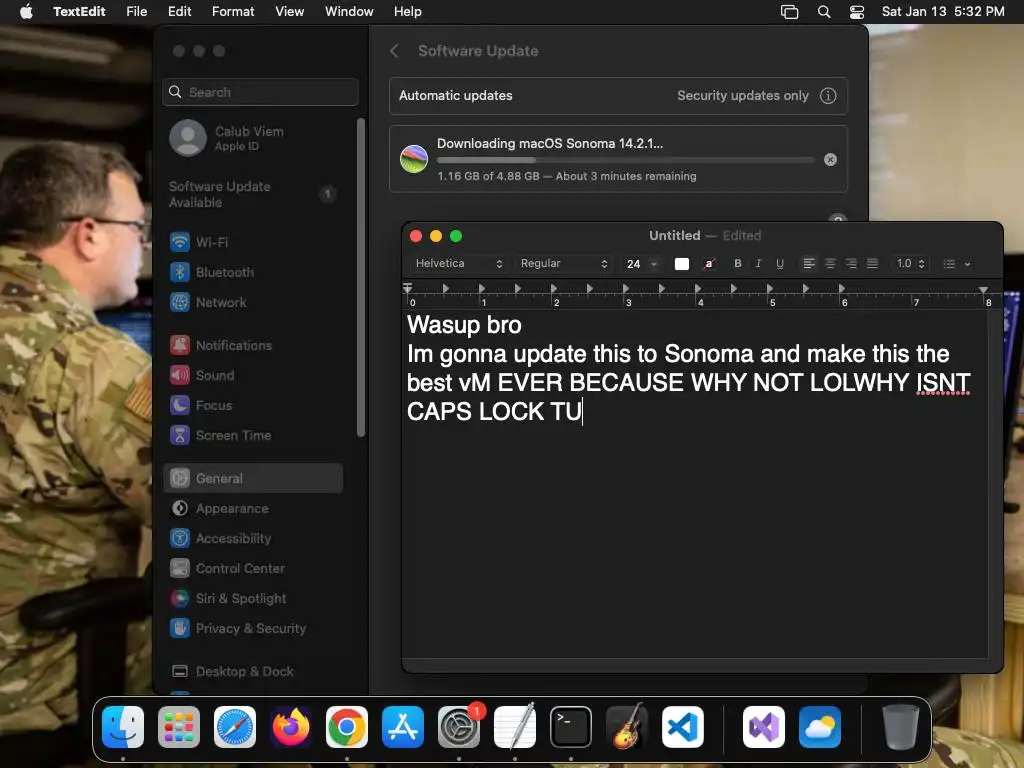Open Bluetooth settings in sidebar
The height and width of the screenshot is (768, 1024).
(251, 272)
